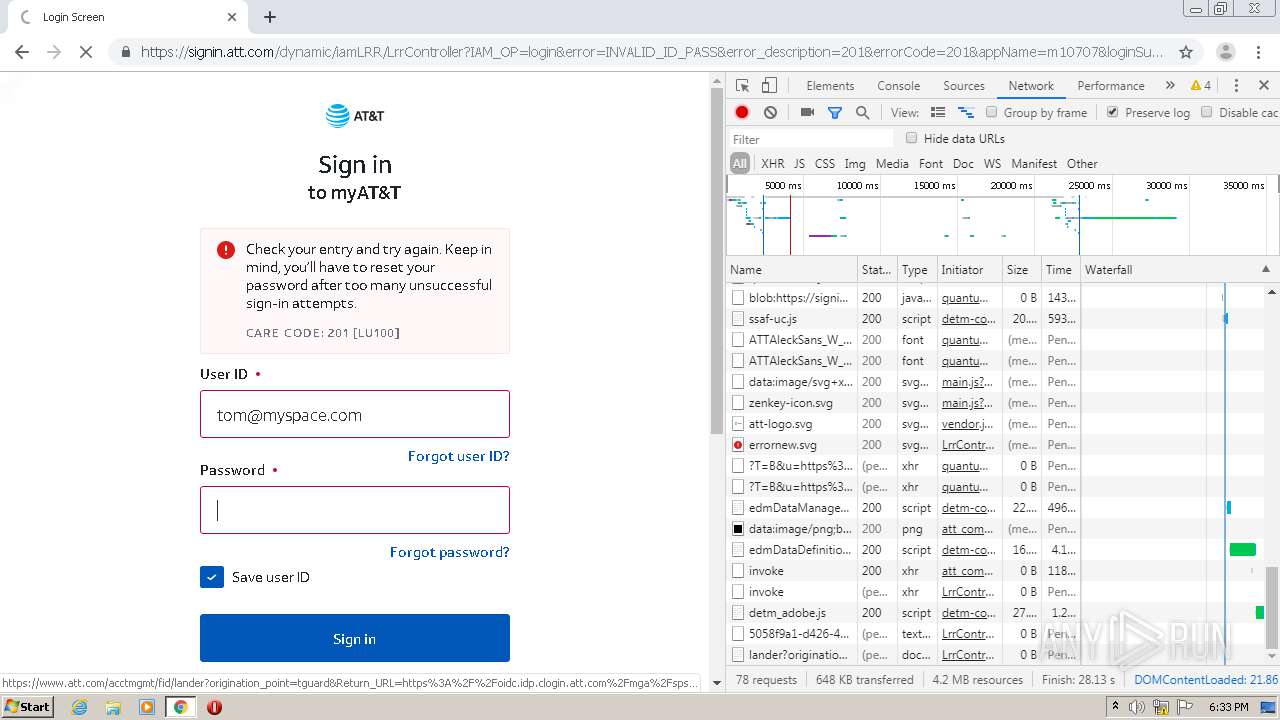The height and width of the screenshot is (720, 1280).
Task: Select checkbox for detm_adobe.js row
Action: click(738, 613)
